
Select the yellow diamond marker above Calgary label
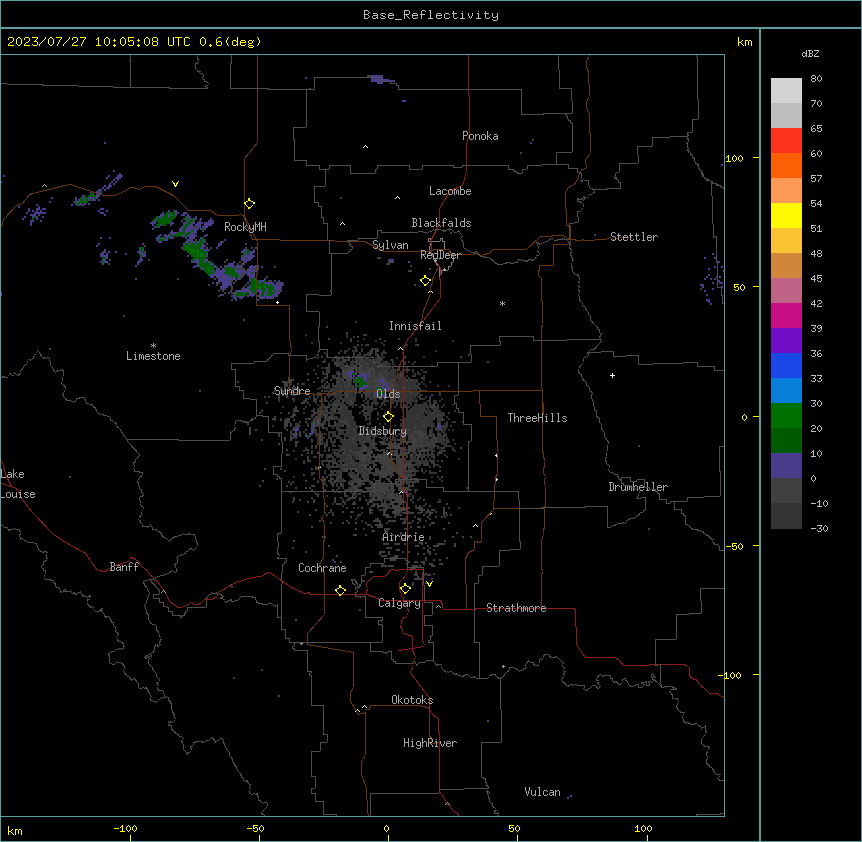(x=405, y=589)
